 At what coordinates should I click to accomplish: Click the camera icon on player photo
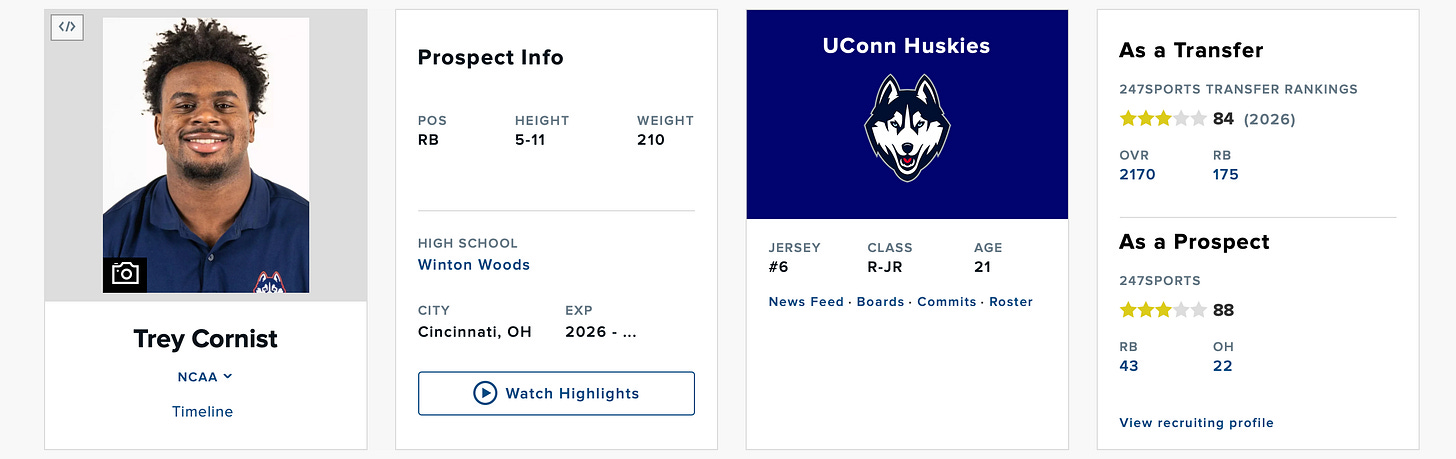pos(125,274)
